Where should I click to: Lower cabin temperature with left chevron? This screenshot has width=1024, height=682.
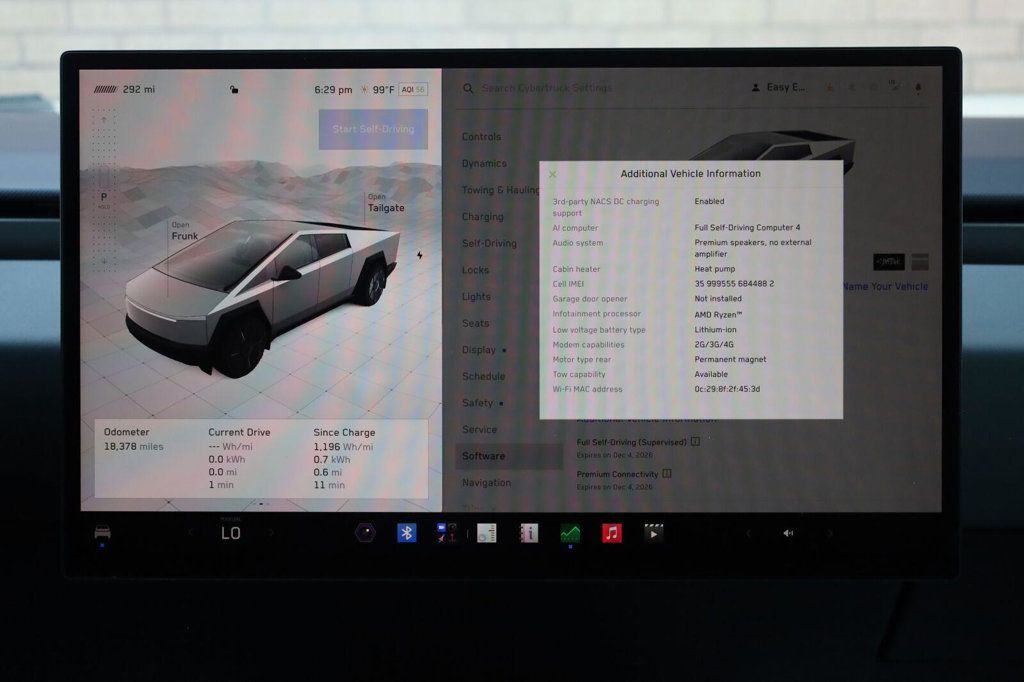[191, 533]
